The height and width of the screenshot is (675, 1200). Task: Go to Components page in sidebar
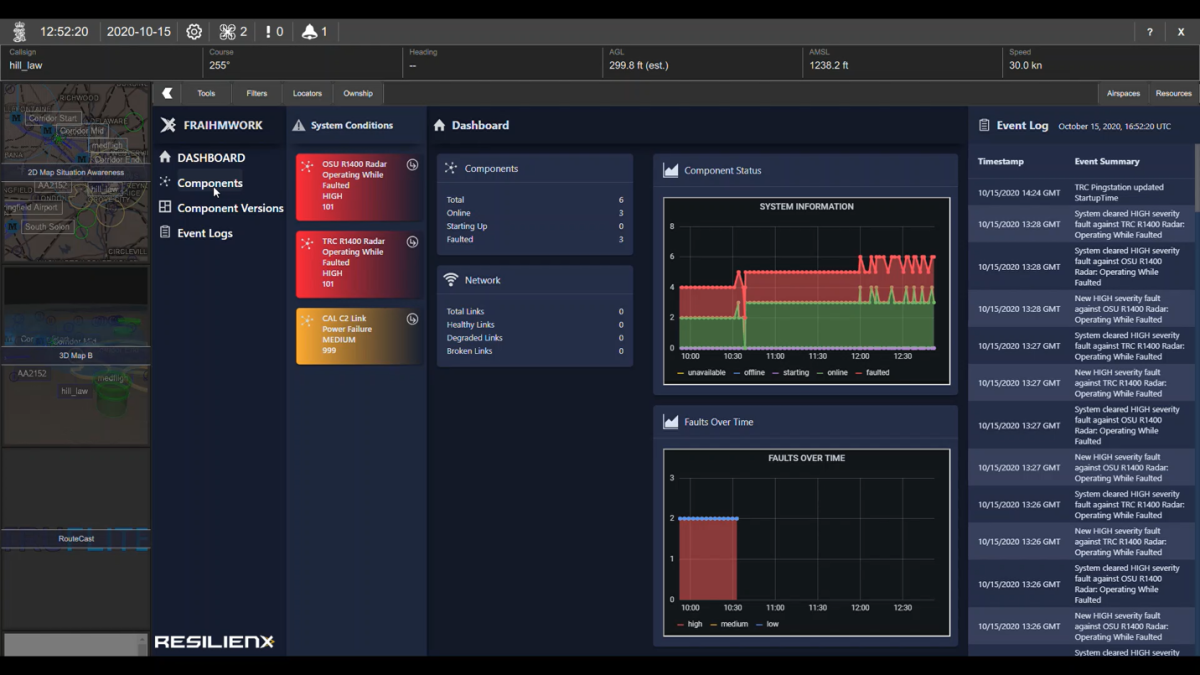(210, 183)
